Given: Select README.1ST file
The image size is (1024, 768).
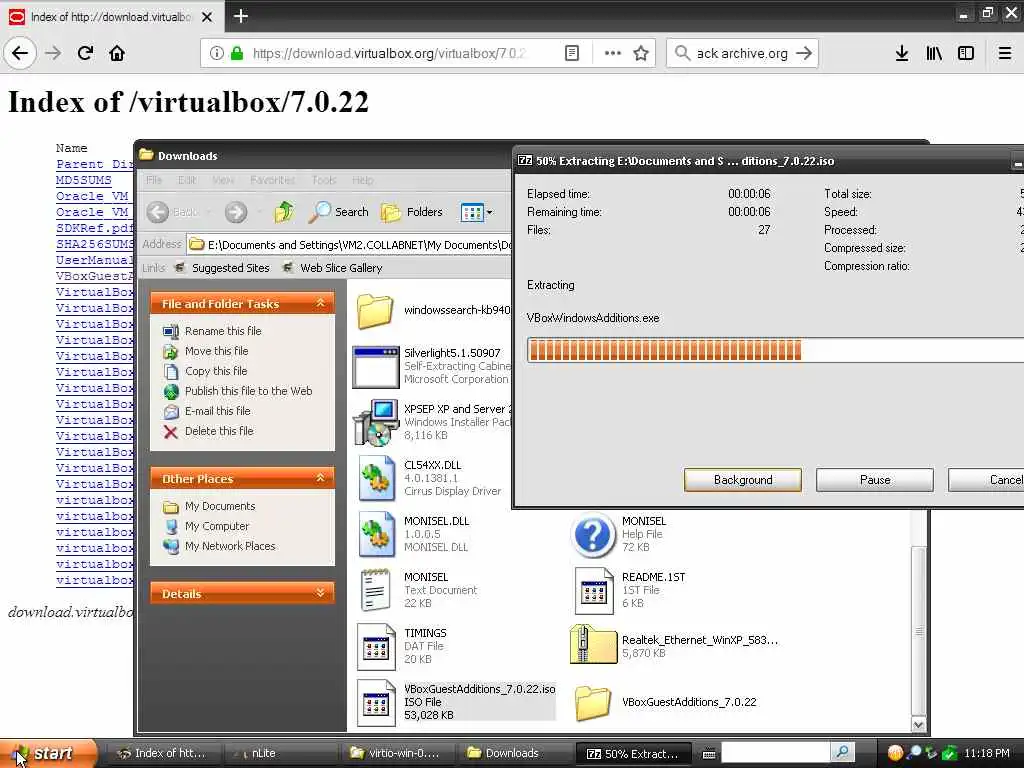Looking at the screenshot, I should [630, 590].
